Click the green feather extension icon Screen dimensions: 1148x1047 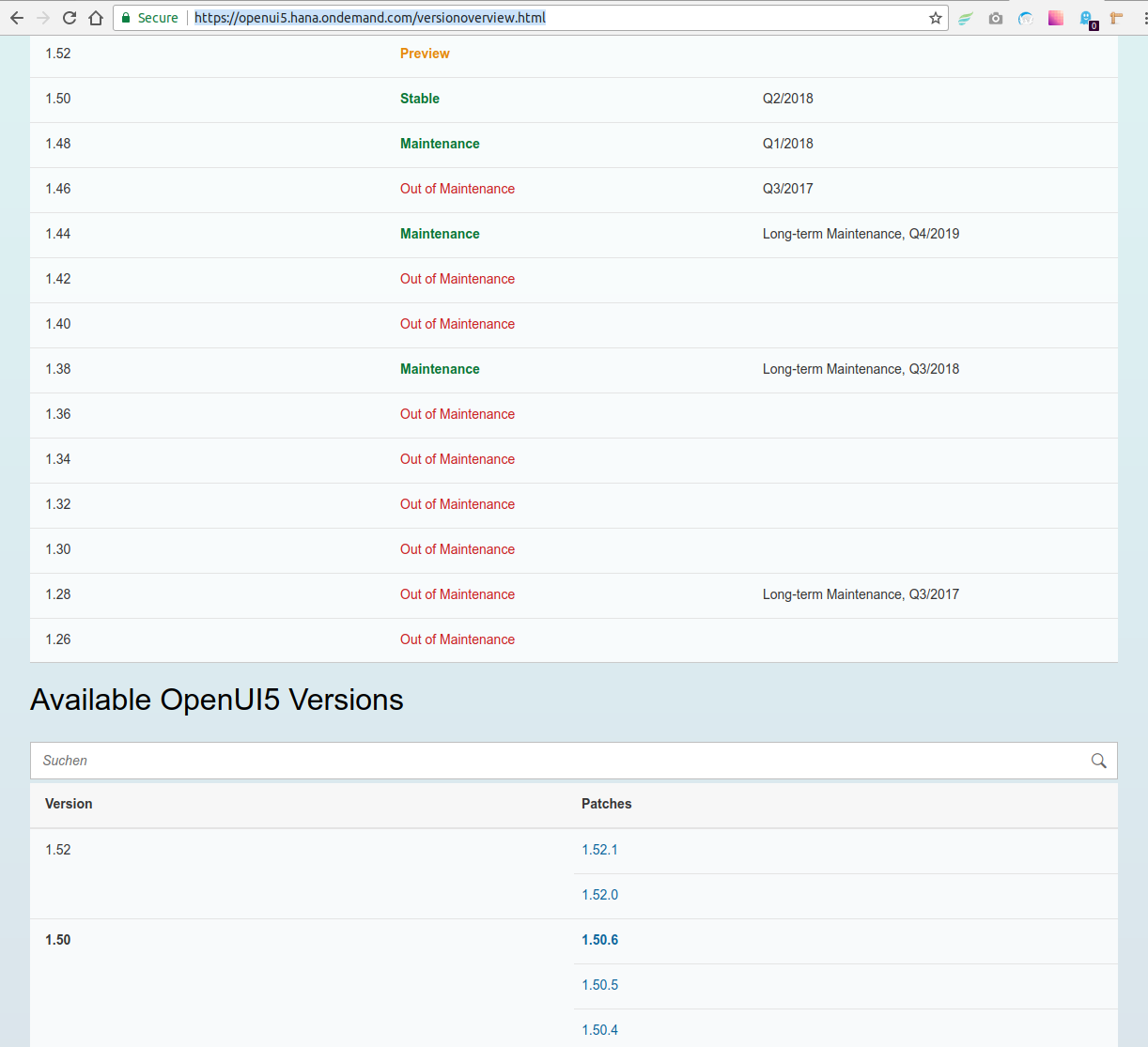[x=966, y=17]
